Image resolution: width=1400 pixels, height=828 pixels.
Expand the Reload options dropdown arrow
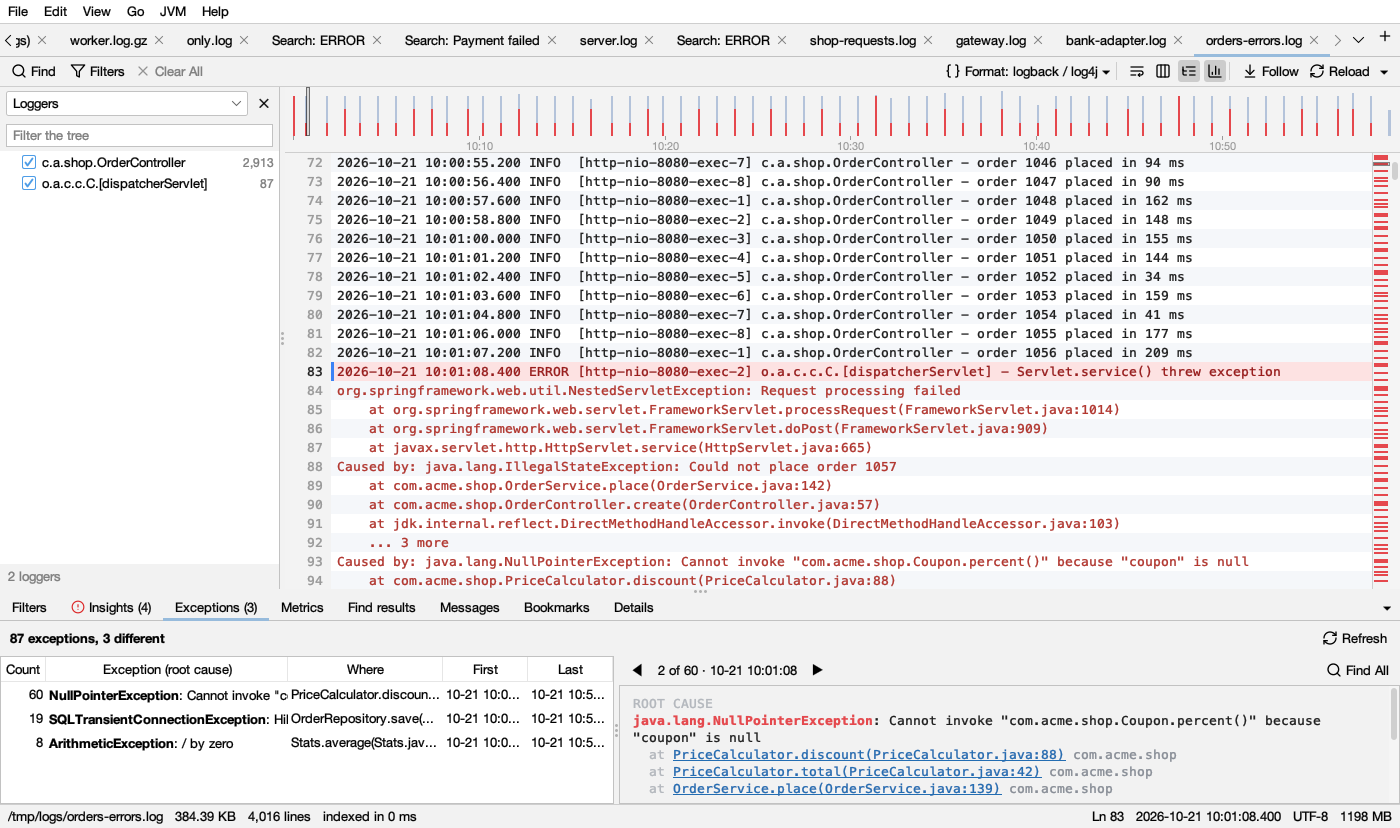point(1384,72)
